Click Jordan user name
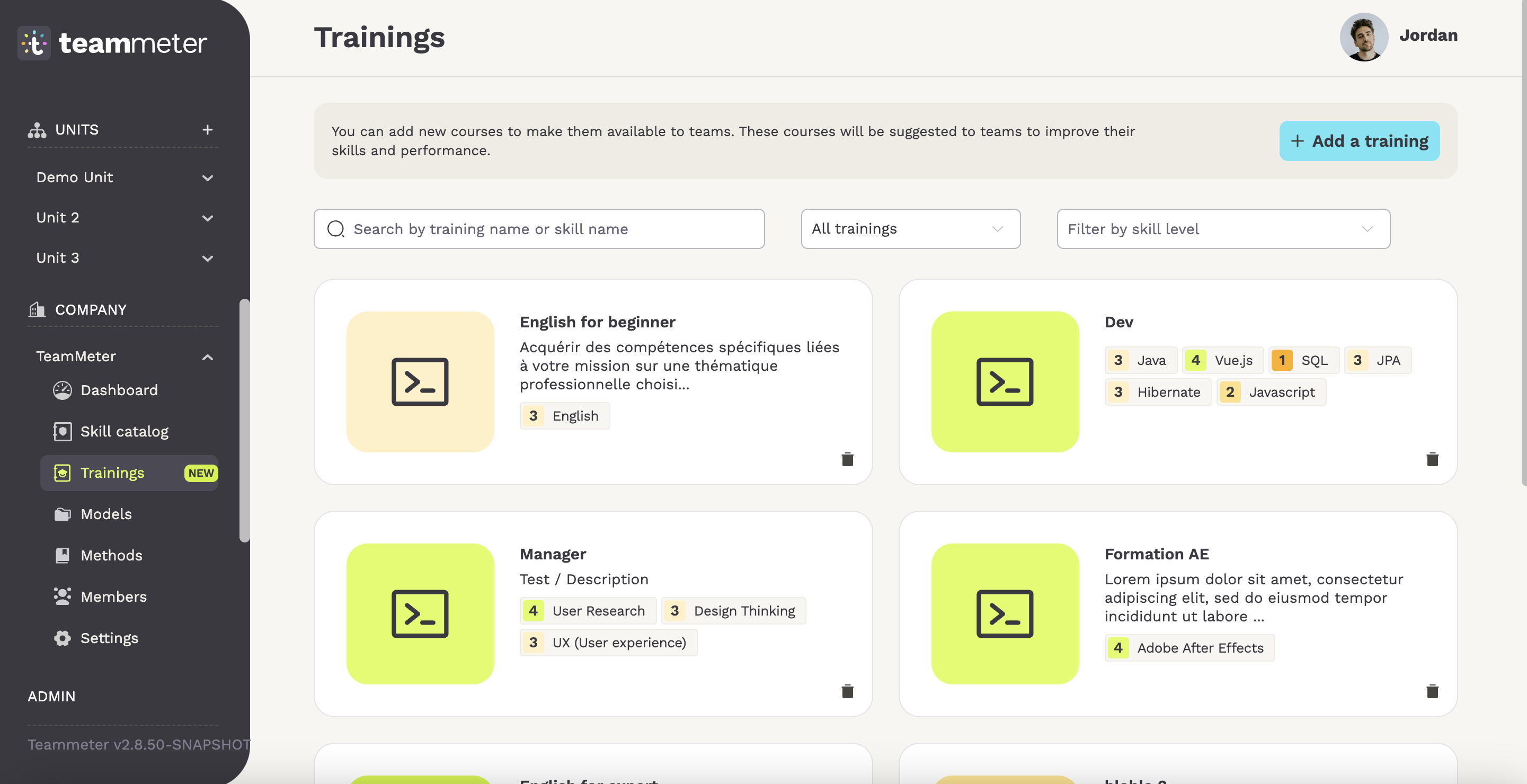Image resolution: width=1527 pixels, height=784 pixels. 1428,35
